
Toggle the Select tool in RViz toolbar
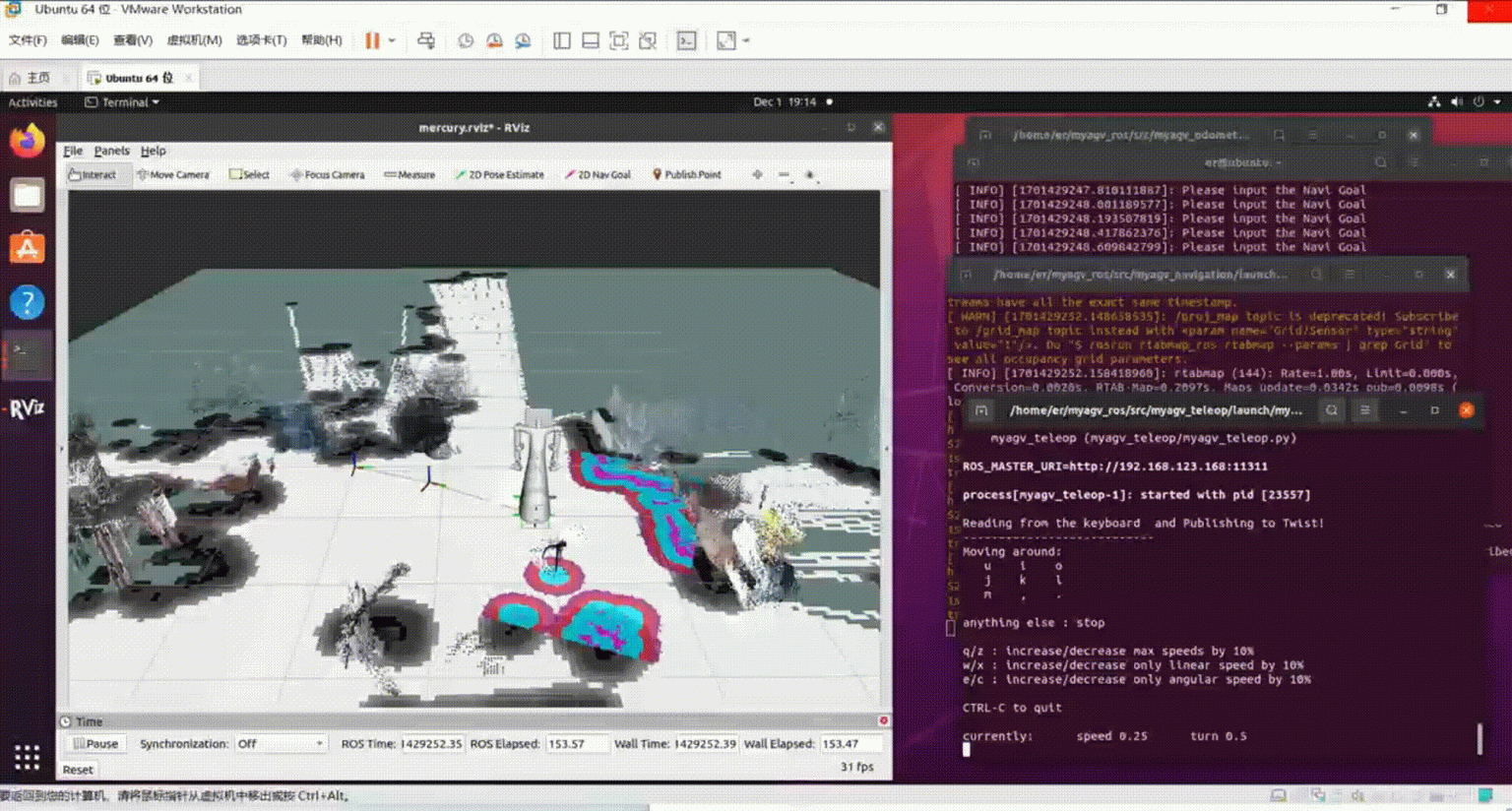click(x=249, y=175)
